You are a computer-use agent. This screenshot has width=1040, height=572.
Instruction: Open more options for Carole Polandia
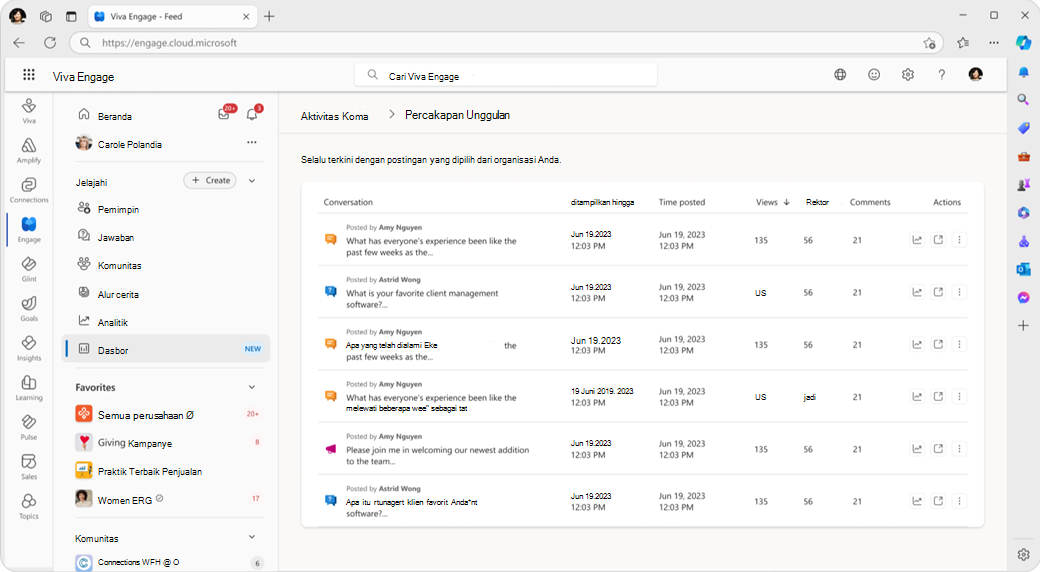point(252,143)
